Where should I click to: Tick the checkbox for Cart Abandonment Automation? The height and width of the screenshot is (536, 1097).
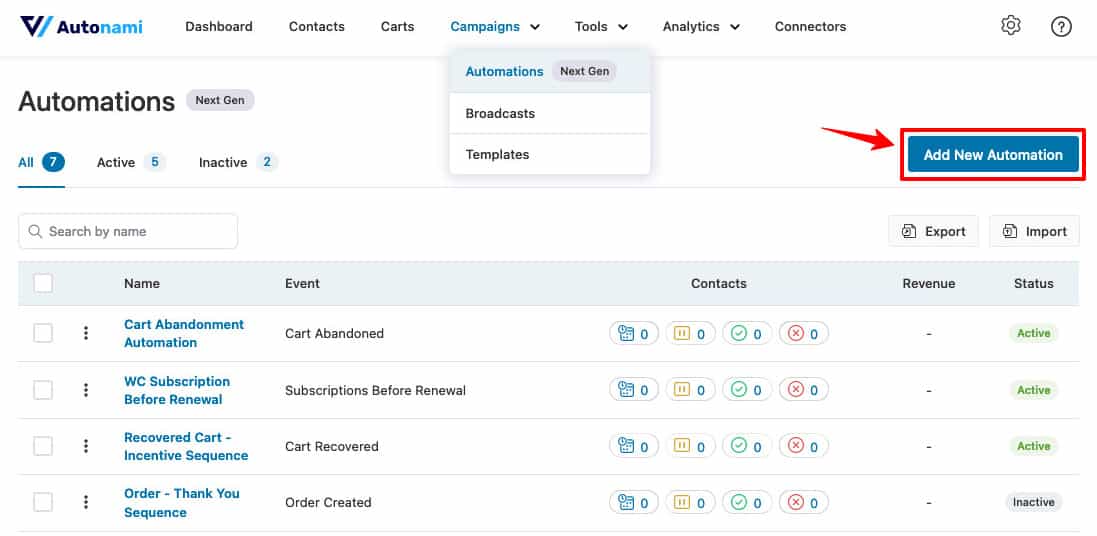(43, 333)
